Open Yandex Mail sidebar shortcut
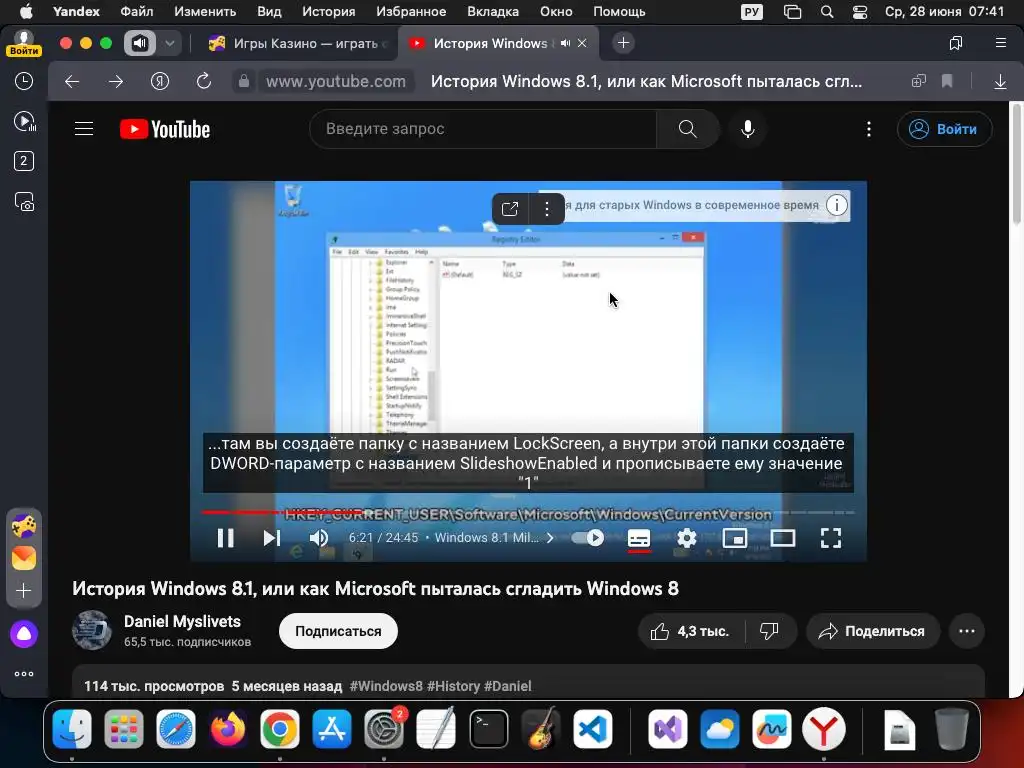The image size is (1024, 768). [24, 558]
